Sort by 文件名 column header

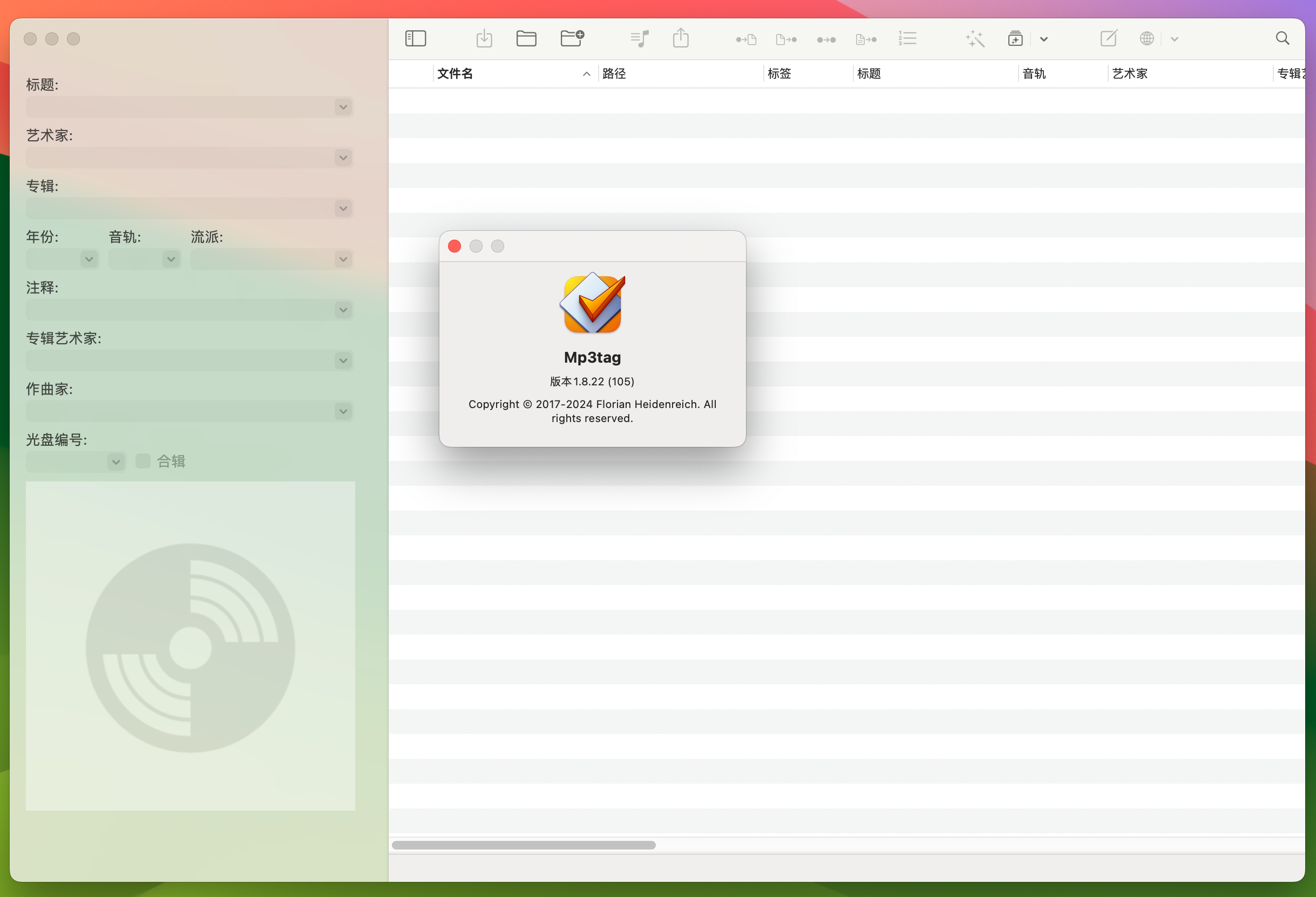514,73
